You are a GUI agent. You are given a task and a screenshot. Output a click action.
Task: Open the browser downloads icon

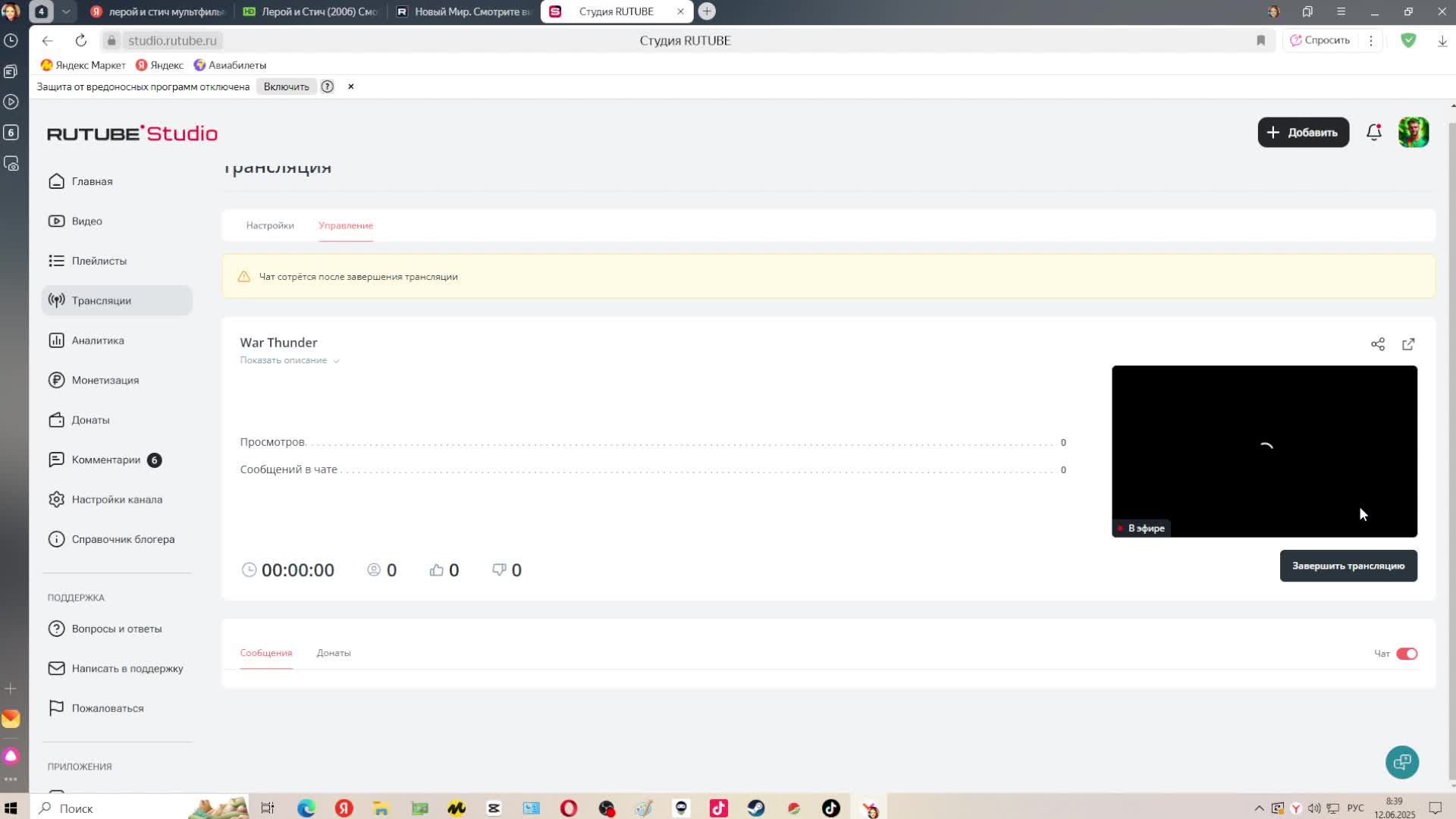pos(1442,41)
